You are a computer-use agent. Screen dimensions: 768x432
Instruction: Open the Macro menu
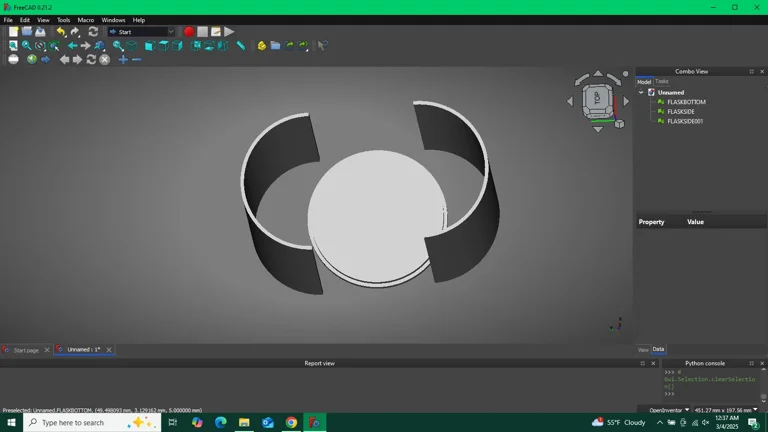(x=86, y=20)
